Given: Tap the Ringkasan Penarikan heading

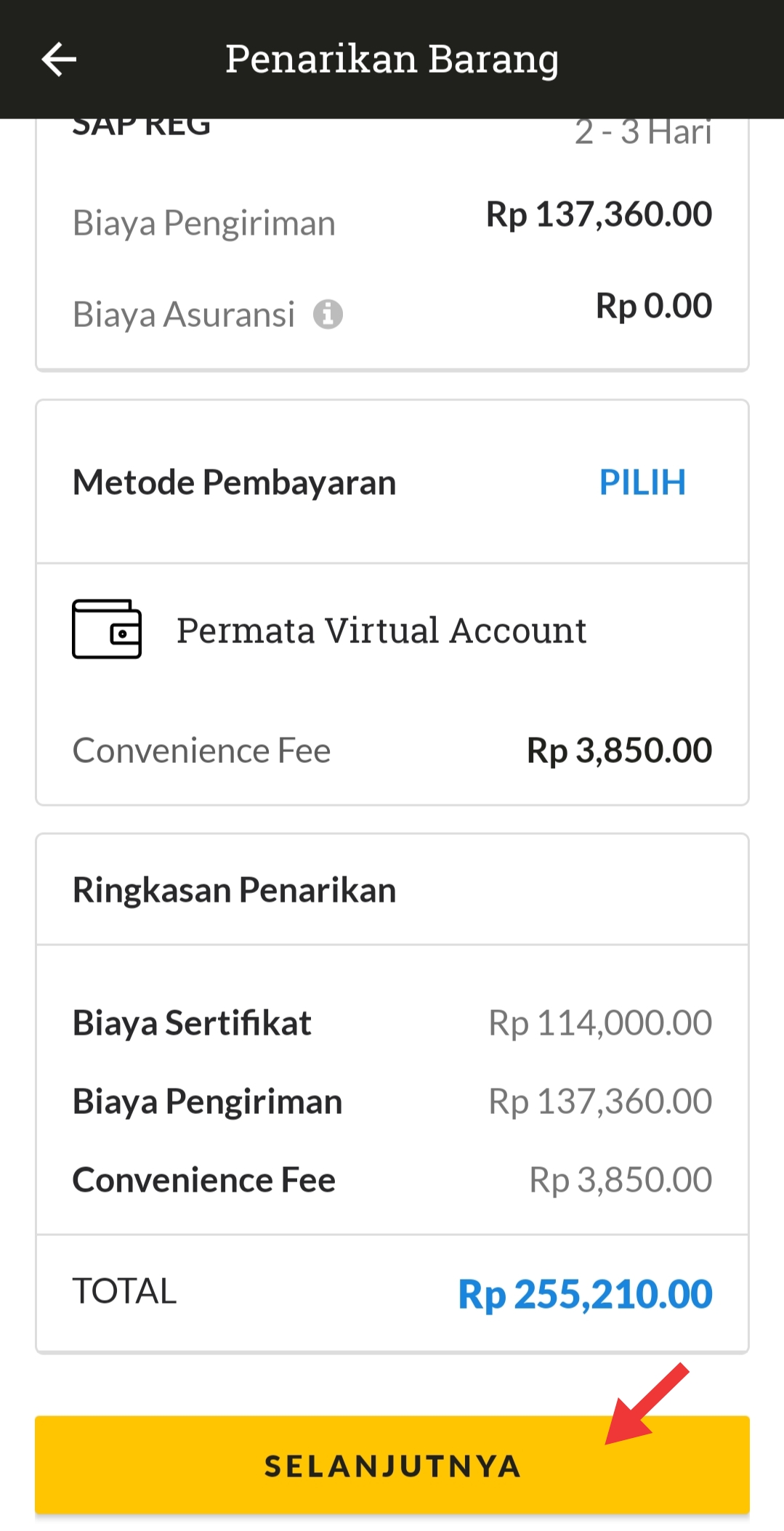Looking at the screenshot, I should coord(235,890).
